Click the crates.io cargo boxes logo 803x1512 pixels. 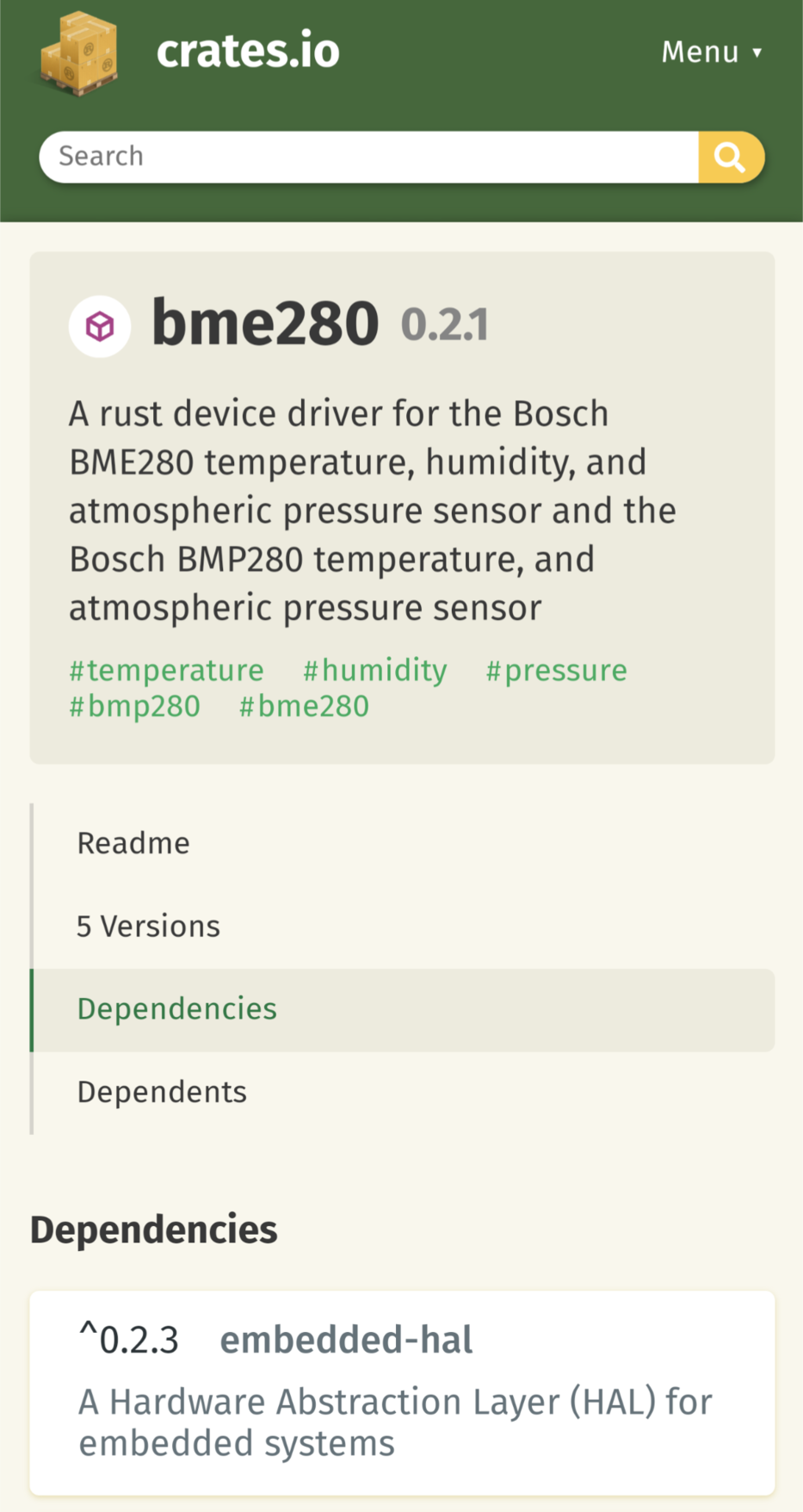[79, 53]
